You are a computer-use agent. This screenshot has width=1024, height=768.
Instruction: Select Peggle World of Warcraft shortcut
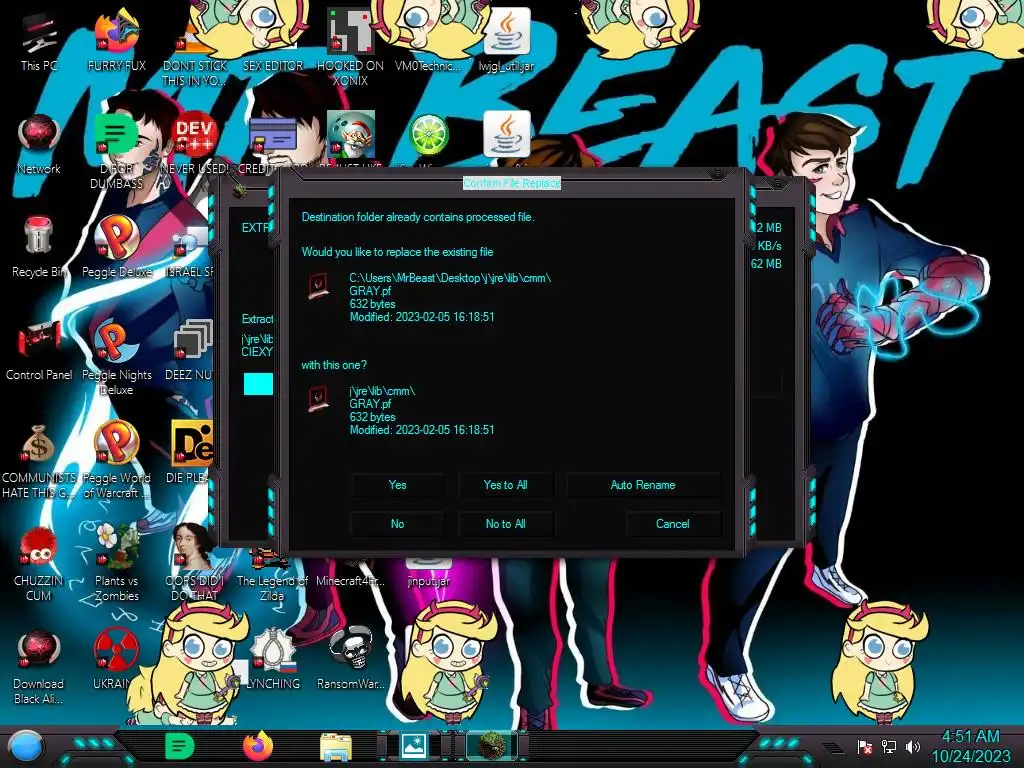point(116,462)
